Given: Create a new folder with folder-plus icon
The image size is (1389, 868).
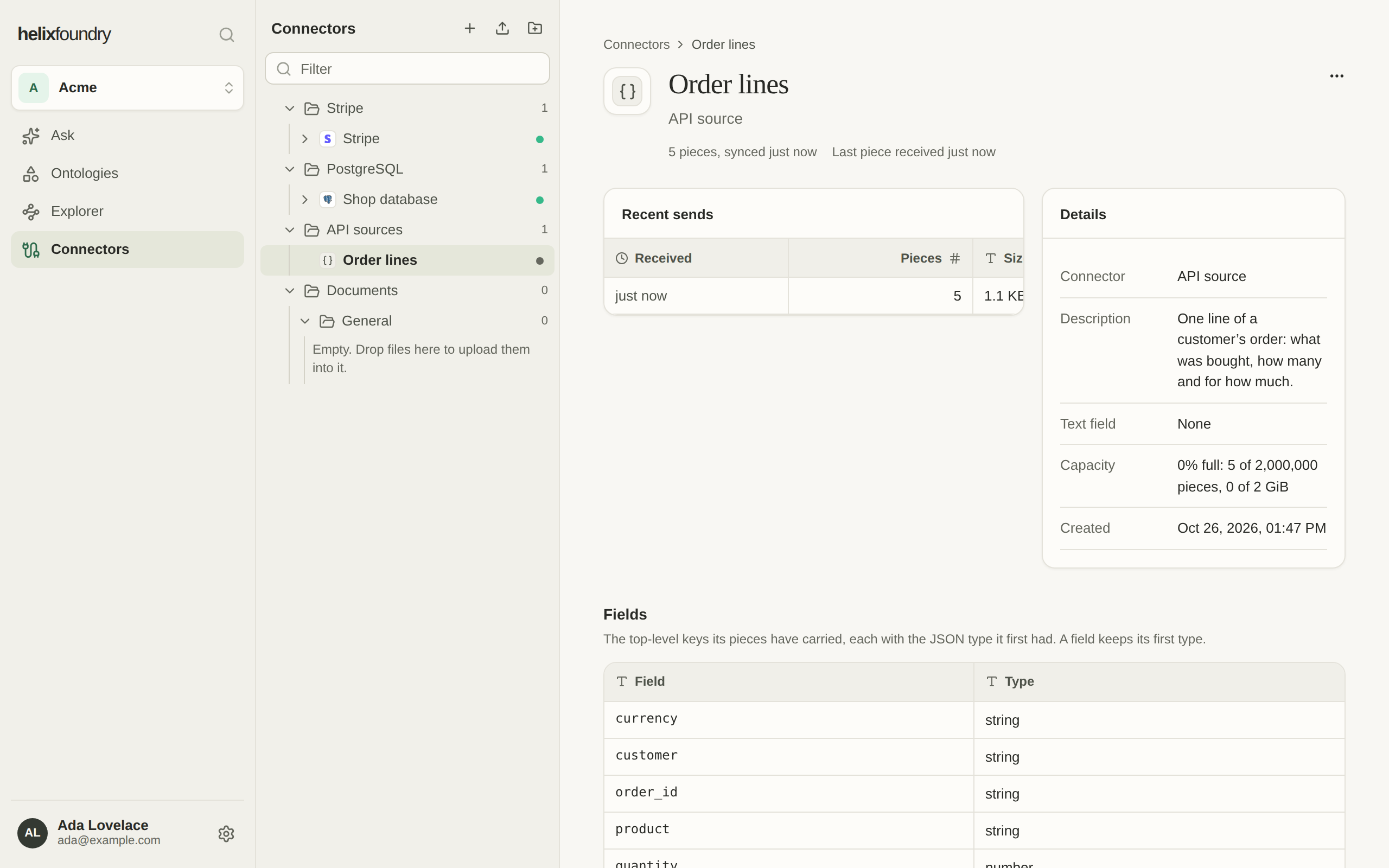Looking at the screenshot, I should click(x=535, y=28).
